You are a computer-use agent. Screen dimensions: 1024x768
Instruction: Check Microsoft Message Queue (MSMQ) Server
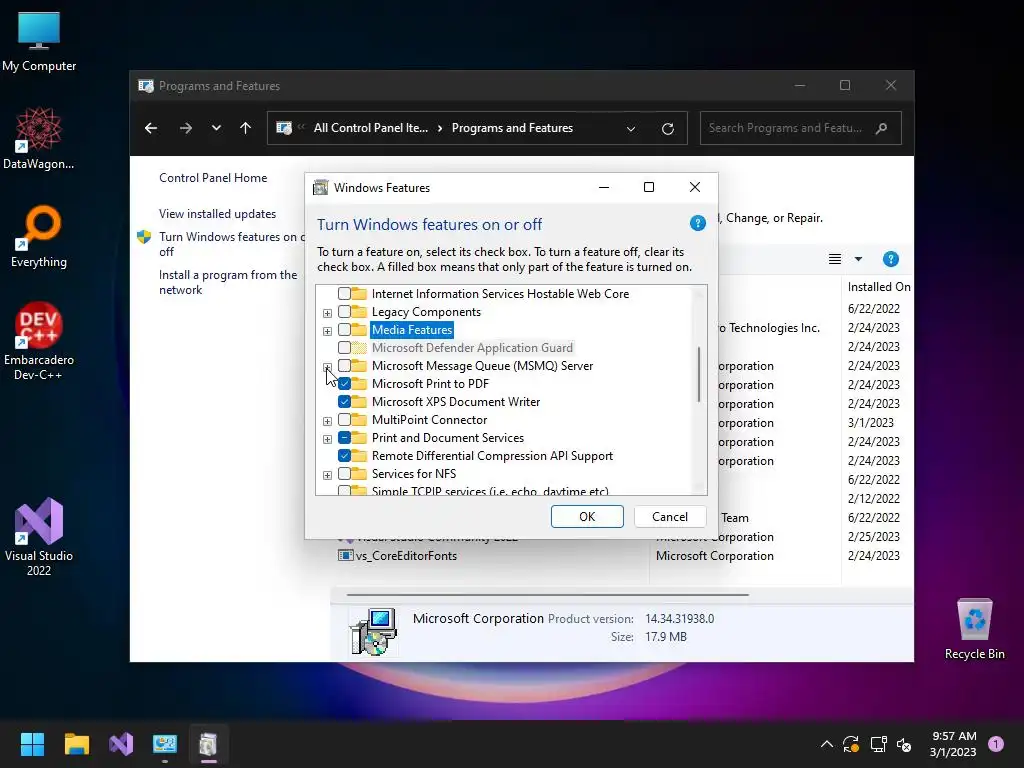click(x=344, y=366)
